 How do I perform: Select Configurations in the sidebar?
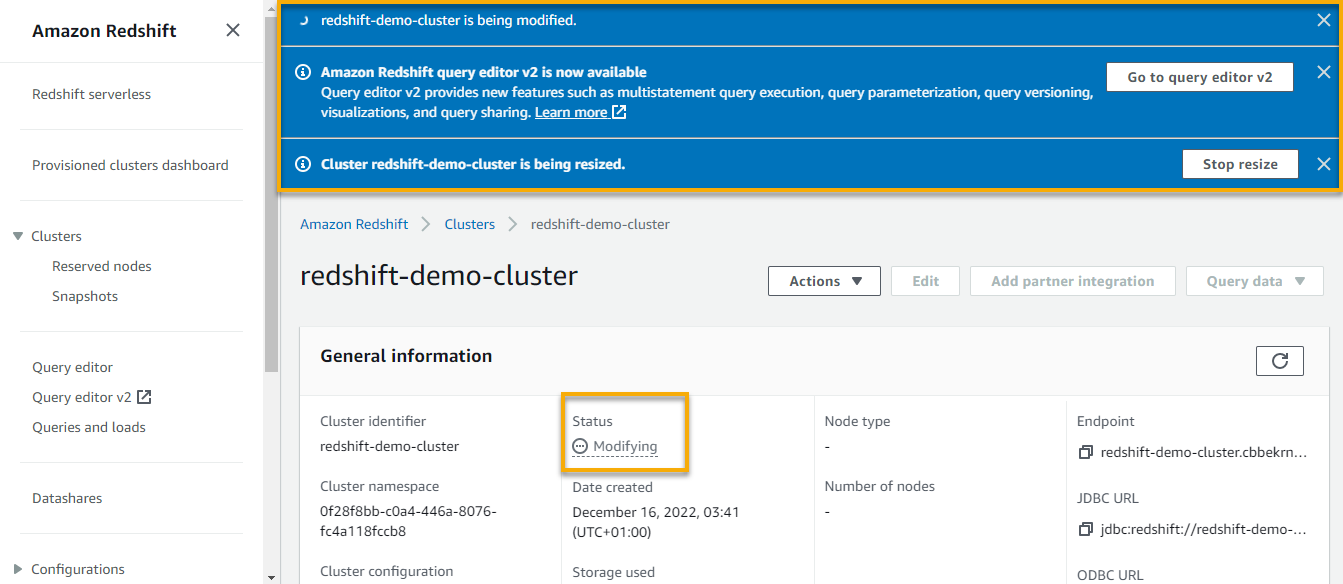pyautogui.click(x=78, y=569)
